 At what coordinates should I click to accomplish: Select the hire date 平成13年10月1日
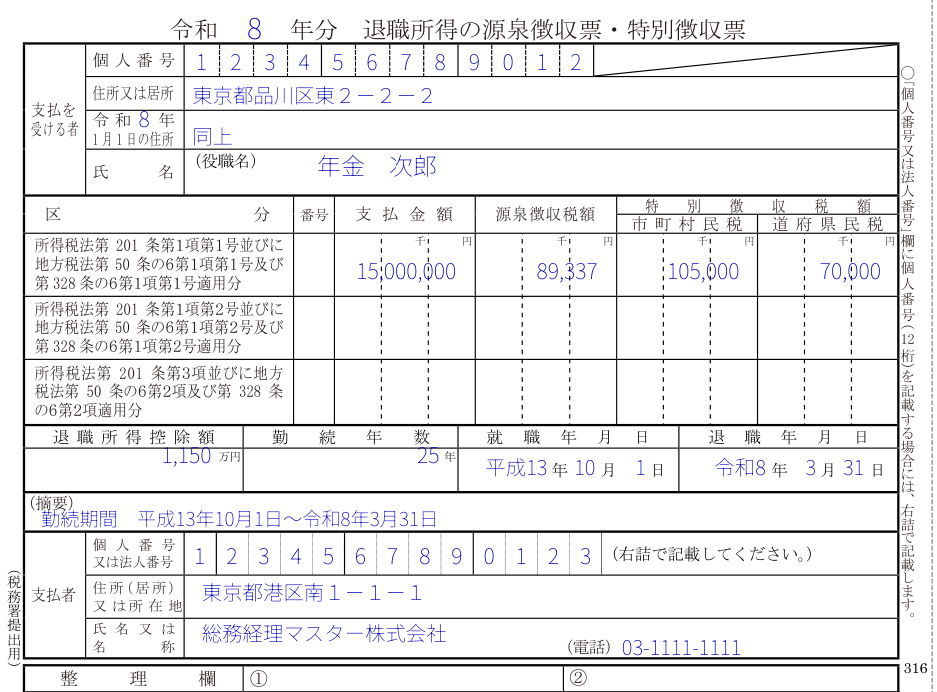(x=575, y=469)
